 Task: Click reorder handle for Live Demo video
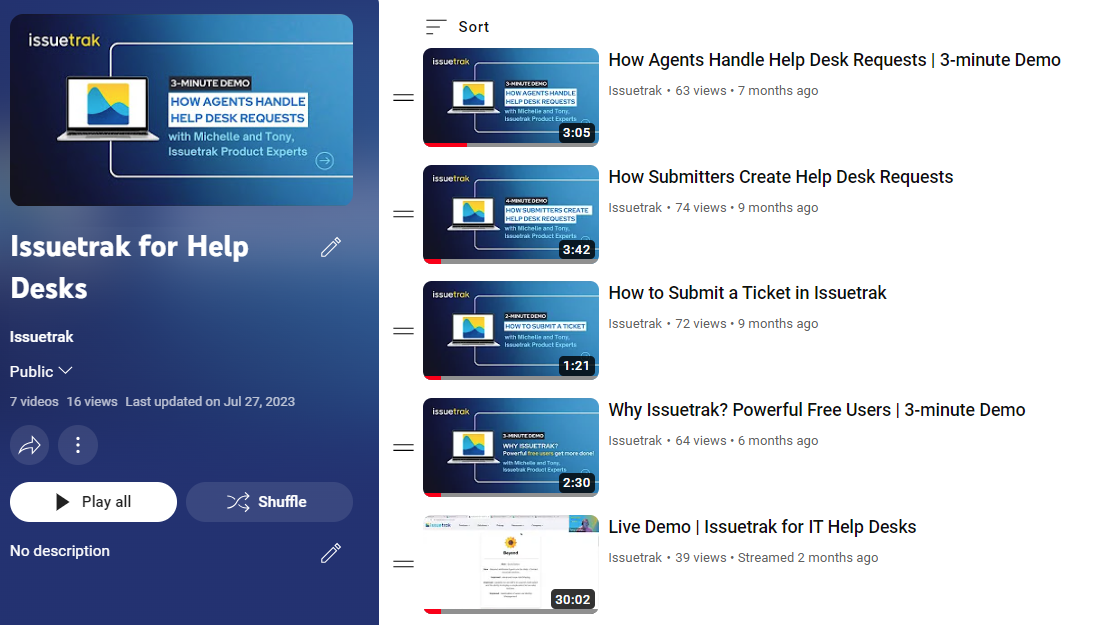pyautogui.click(x=403, y=564)
